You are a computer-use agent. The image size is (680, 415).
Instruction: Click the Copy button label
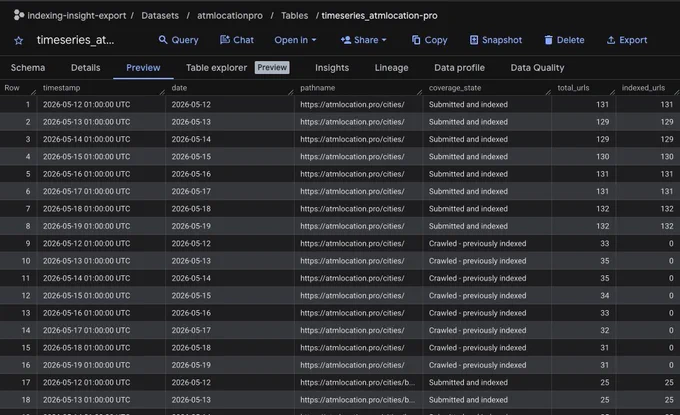[x=436, y=40]
